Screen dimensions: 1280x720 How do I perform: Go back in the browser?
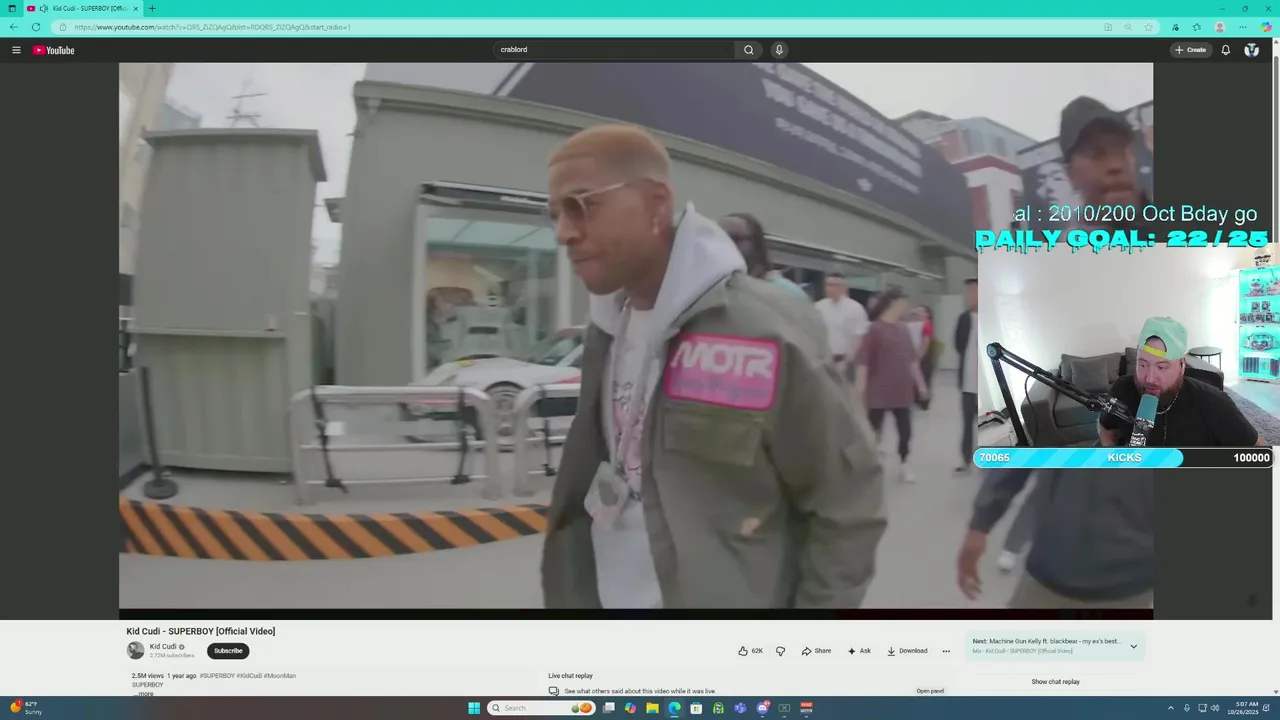point(13,27)
